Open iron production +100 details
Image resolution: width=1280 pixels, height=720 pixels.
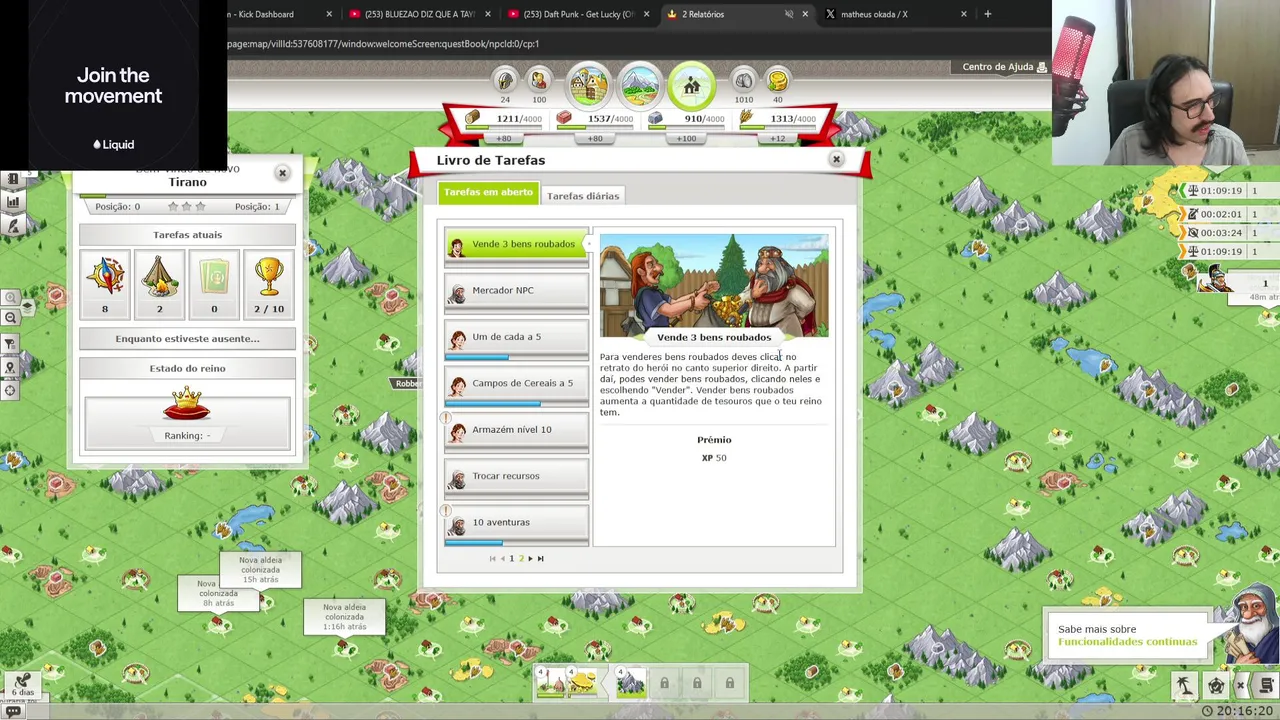[687, 138]
